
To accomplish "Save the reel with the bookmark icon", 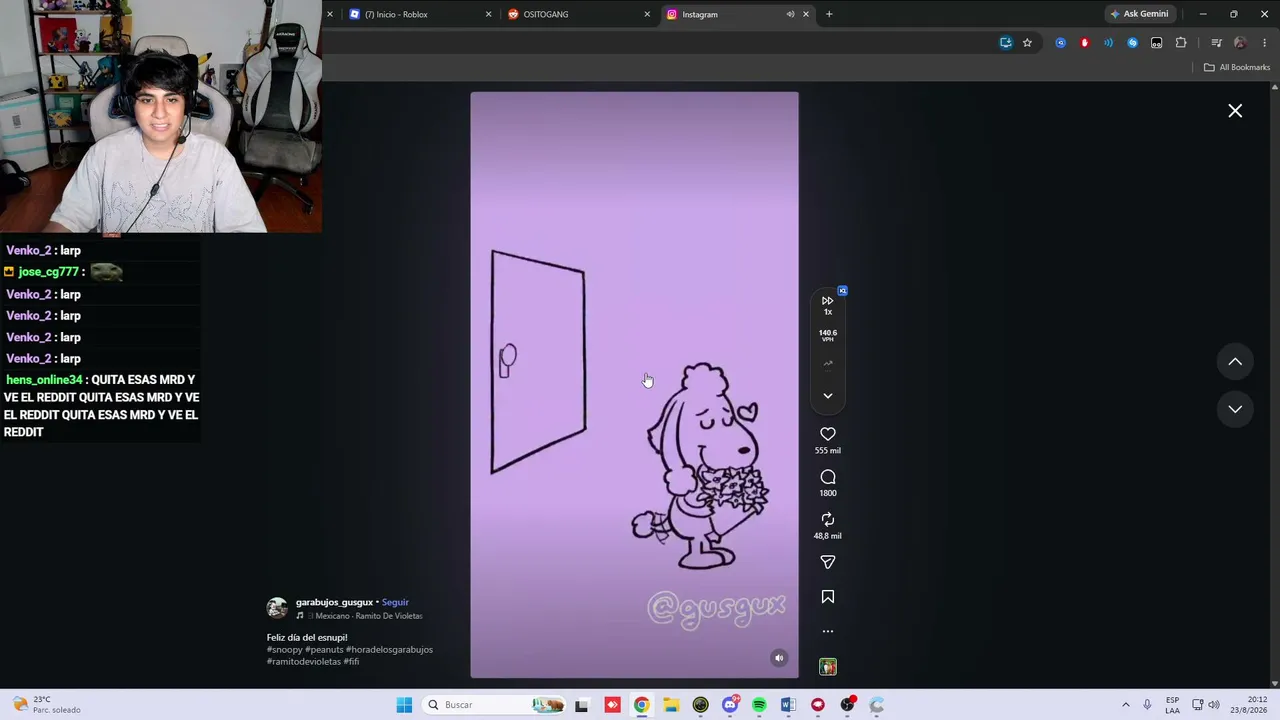I will click(x=828, y=597).
